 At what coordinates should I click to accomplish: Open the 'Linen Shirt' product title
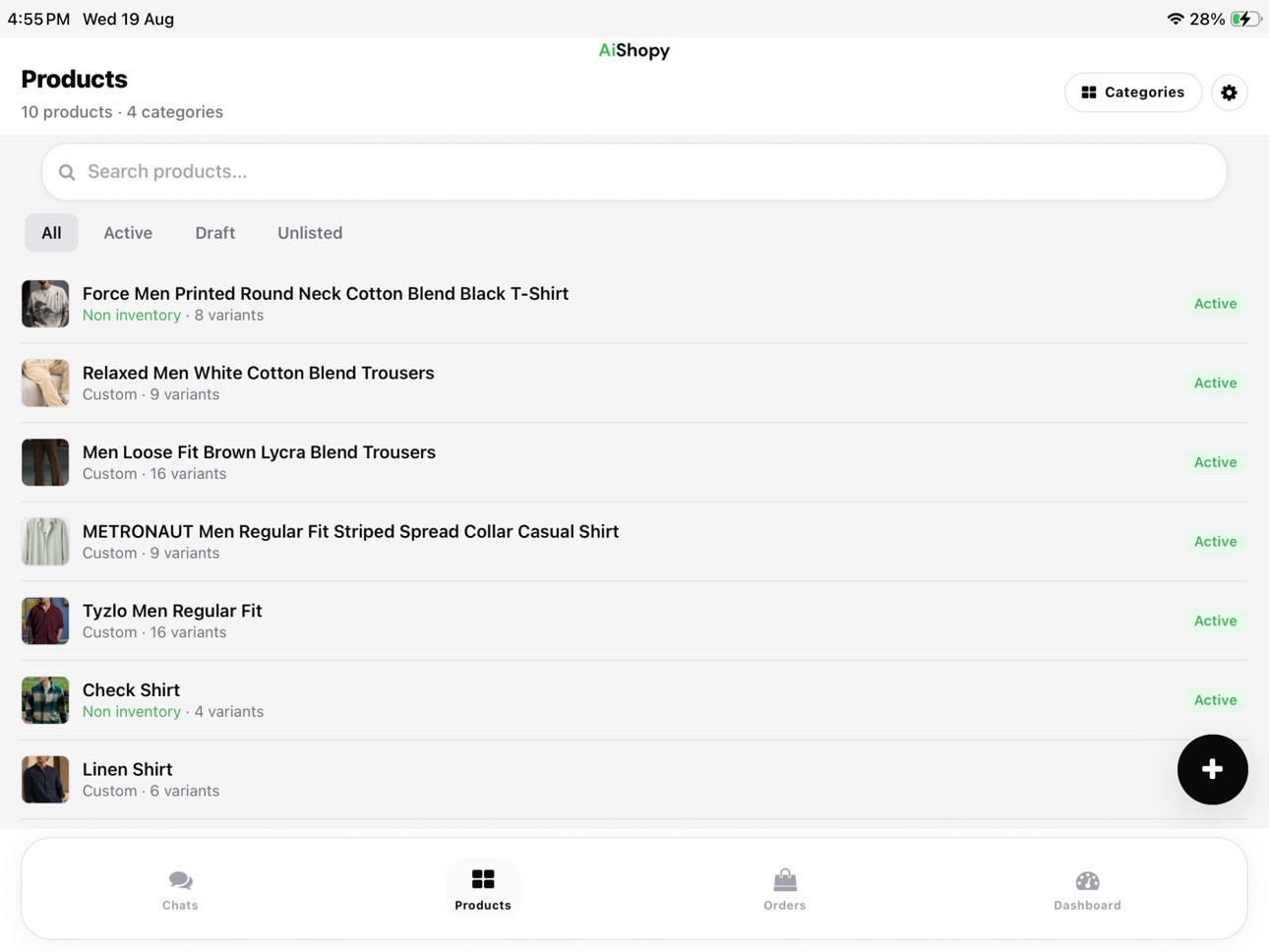(x=127, y=769)
